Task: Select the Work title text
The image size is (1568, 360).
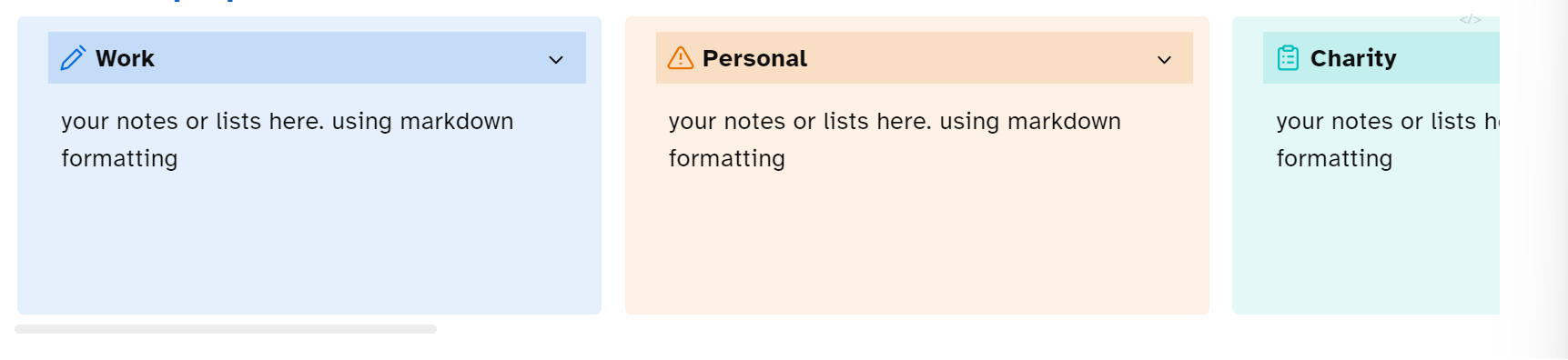Action: click(x=125, y=58)
